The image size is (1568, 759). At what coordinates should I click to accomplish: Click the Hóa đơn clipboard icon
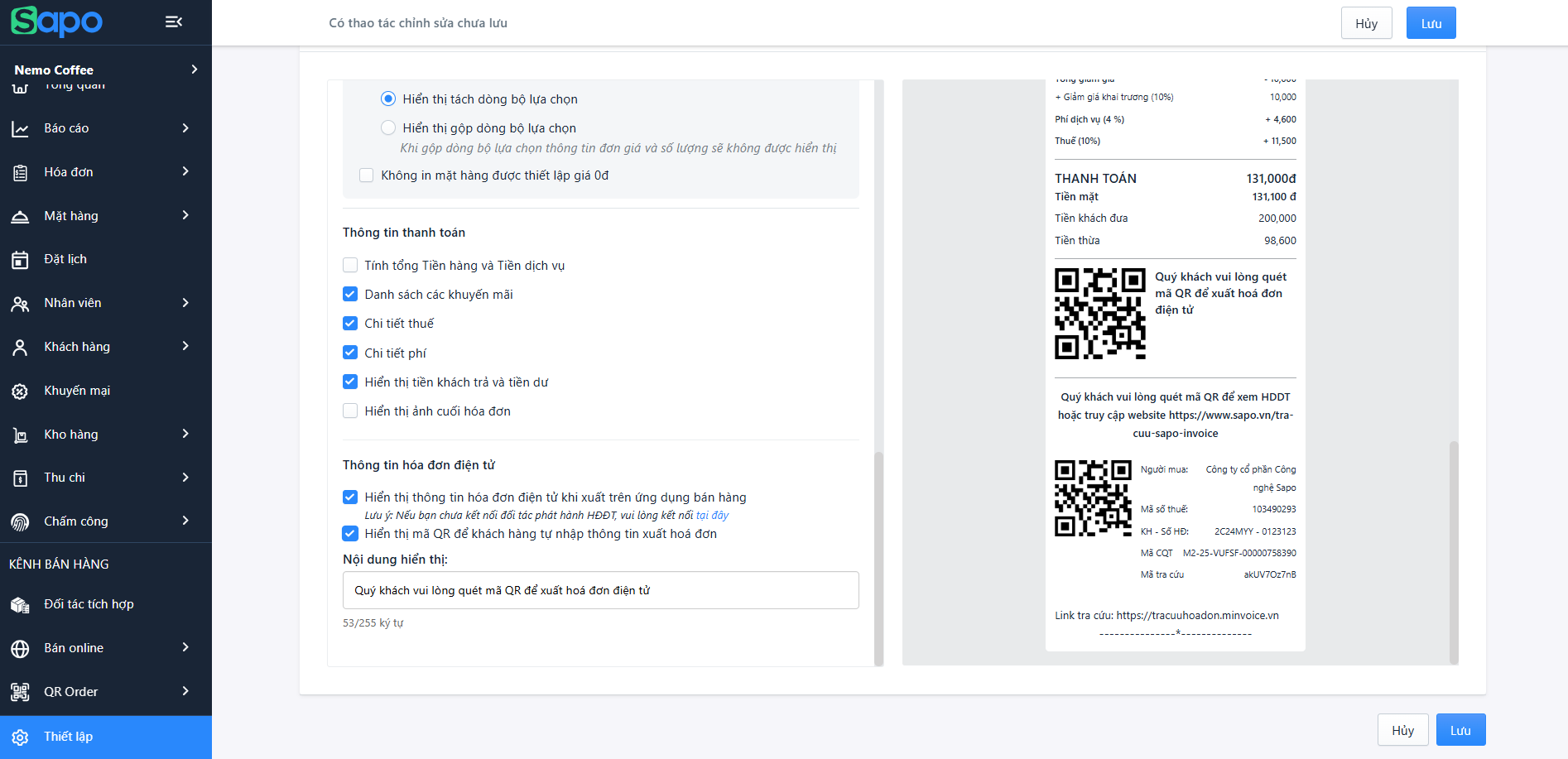20,172
